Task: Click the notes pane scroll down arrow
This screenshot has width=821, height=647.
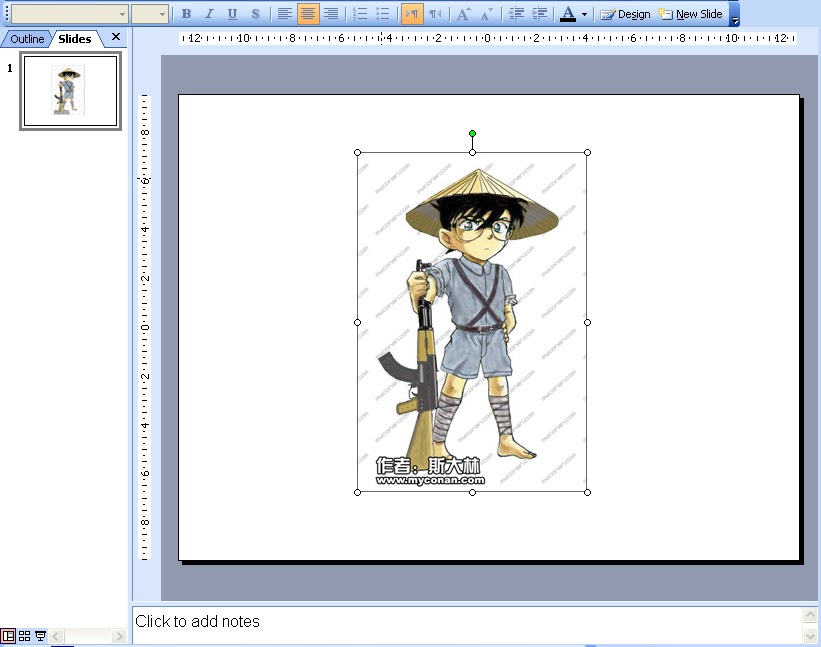Action: click(x=810, y=635)
